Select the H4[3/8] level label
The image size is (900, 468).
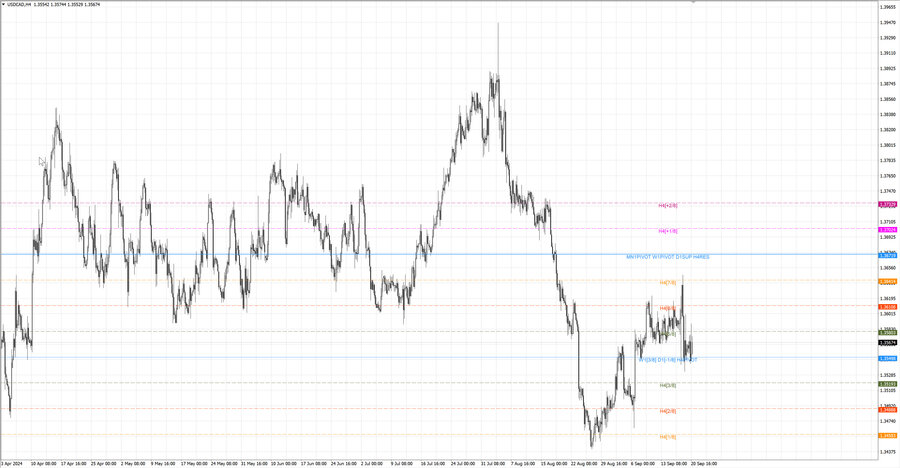coord(668,385)
